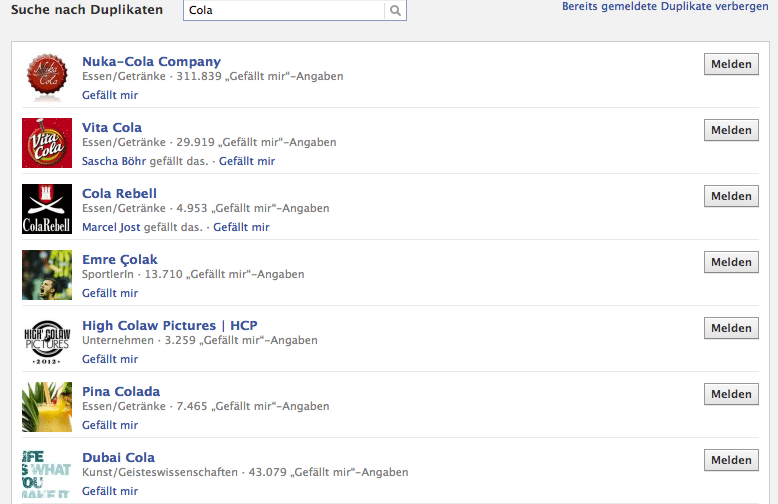This screenshot has height=504, width=778.
Task: Click the search magnifier icon
Action: click(x=395, y=10)
